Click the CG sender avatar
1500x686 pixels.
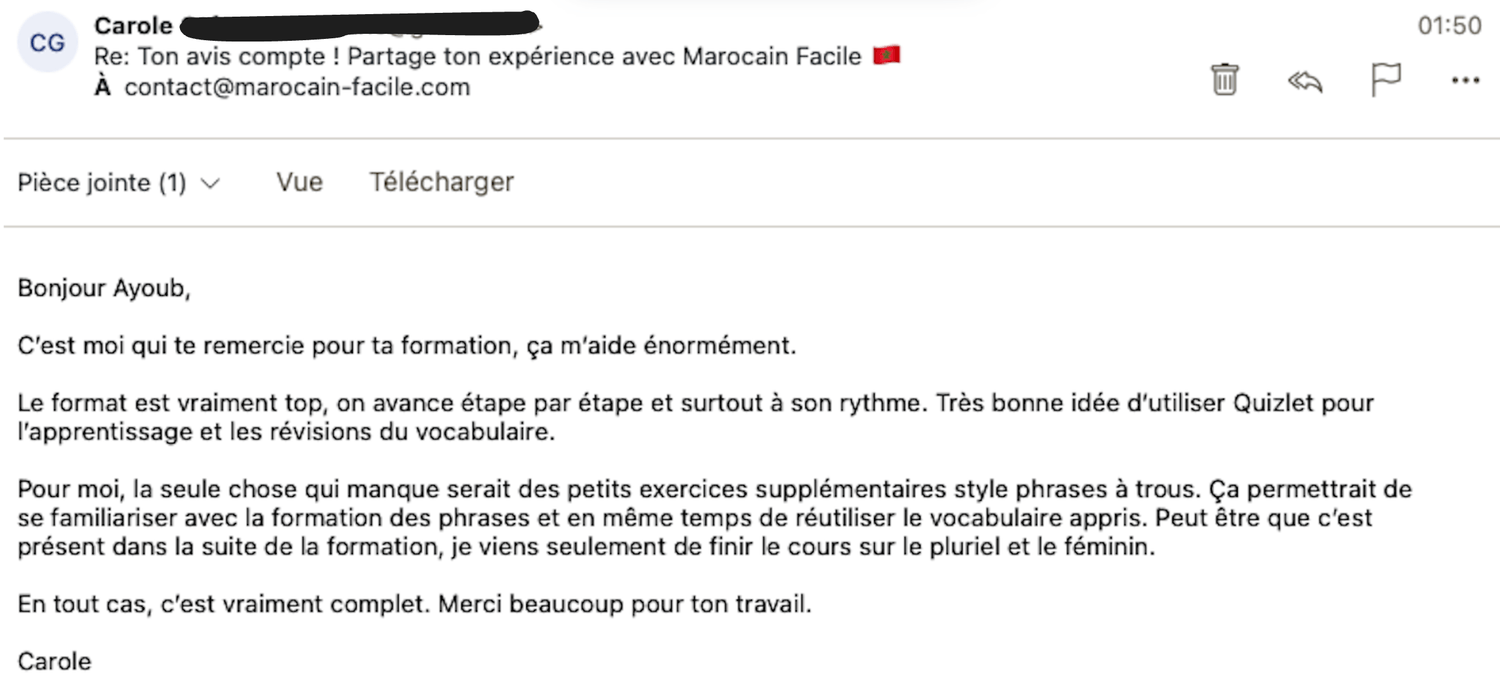[48, 43]
